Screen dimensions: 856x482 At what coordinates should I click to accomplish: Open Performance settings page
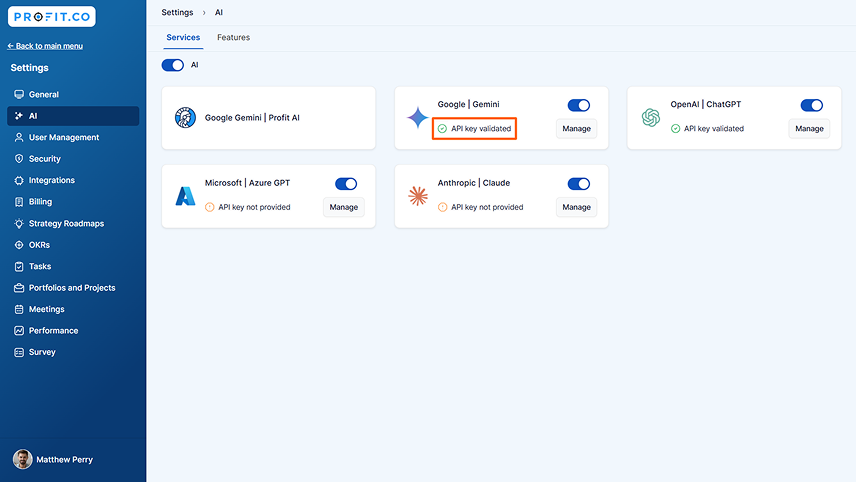[73, 331]
